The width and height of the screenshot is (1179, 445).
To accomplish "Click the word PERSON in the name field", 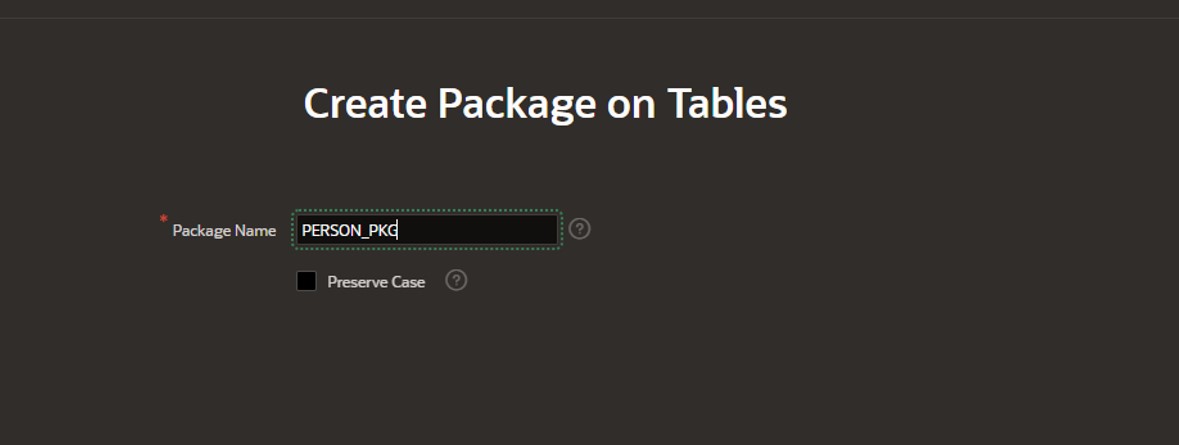I will [331, 231].
